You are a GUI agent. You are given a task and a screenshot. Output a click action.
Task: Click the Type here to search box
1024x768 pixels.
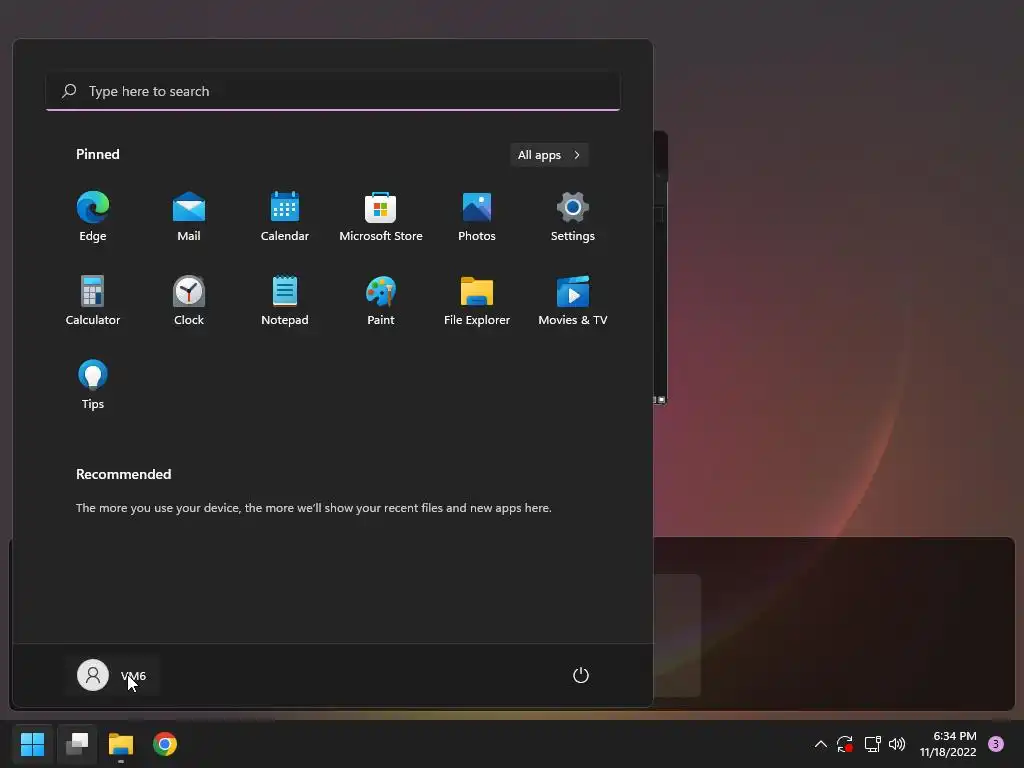(x=333, y=91)
